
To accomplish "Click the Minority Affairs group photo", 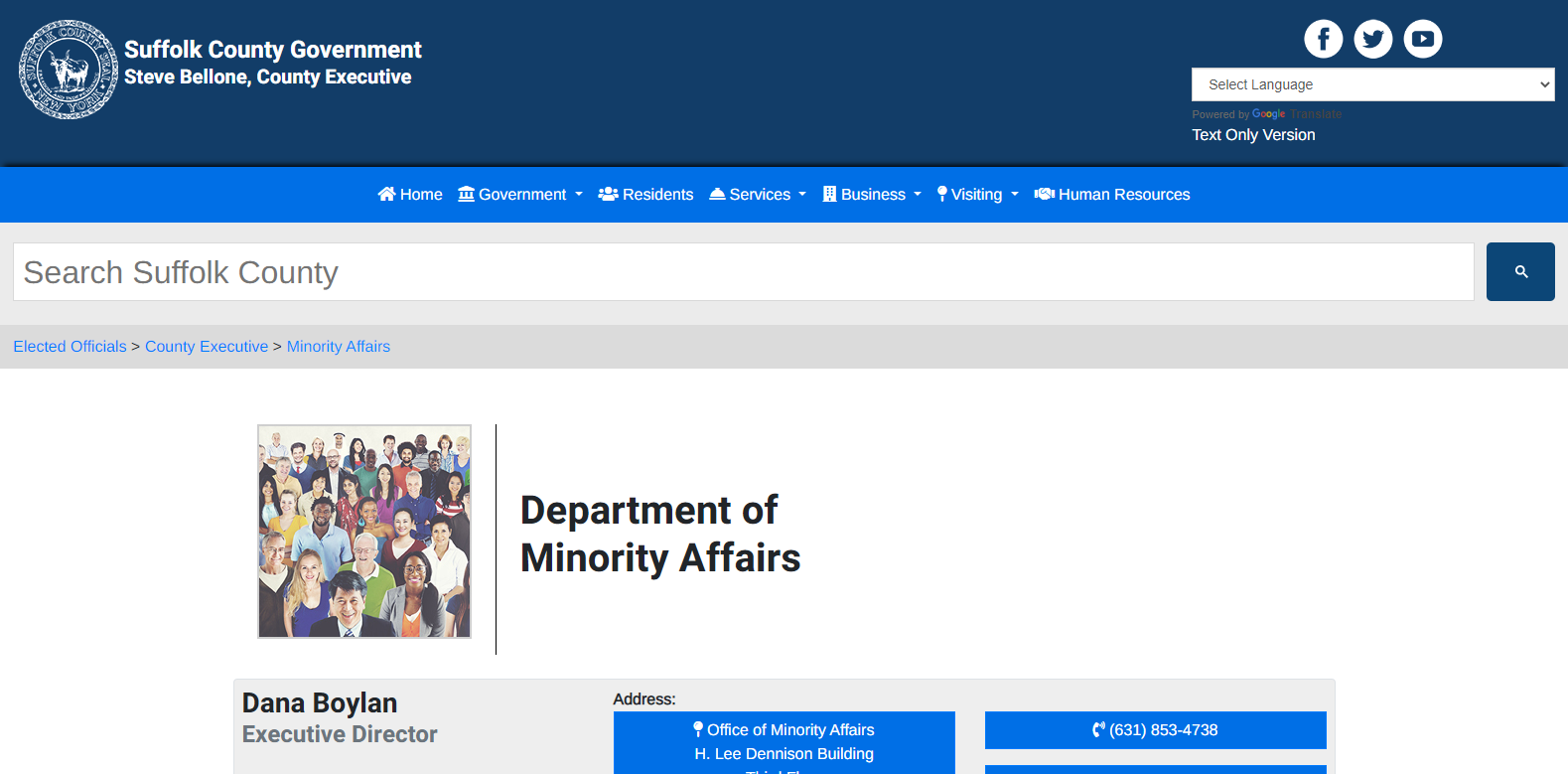I will 364,532.
